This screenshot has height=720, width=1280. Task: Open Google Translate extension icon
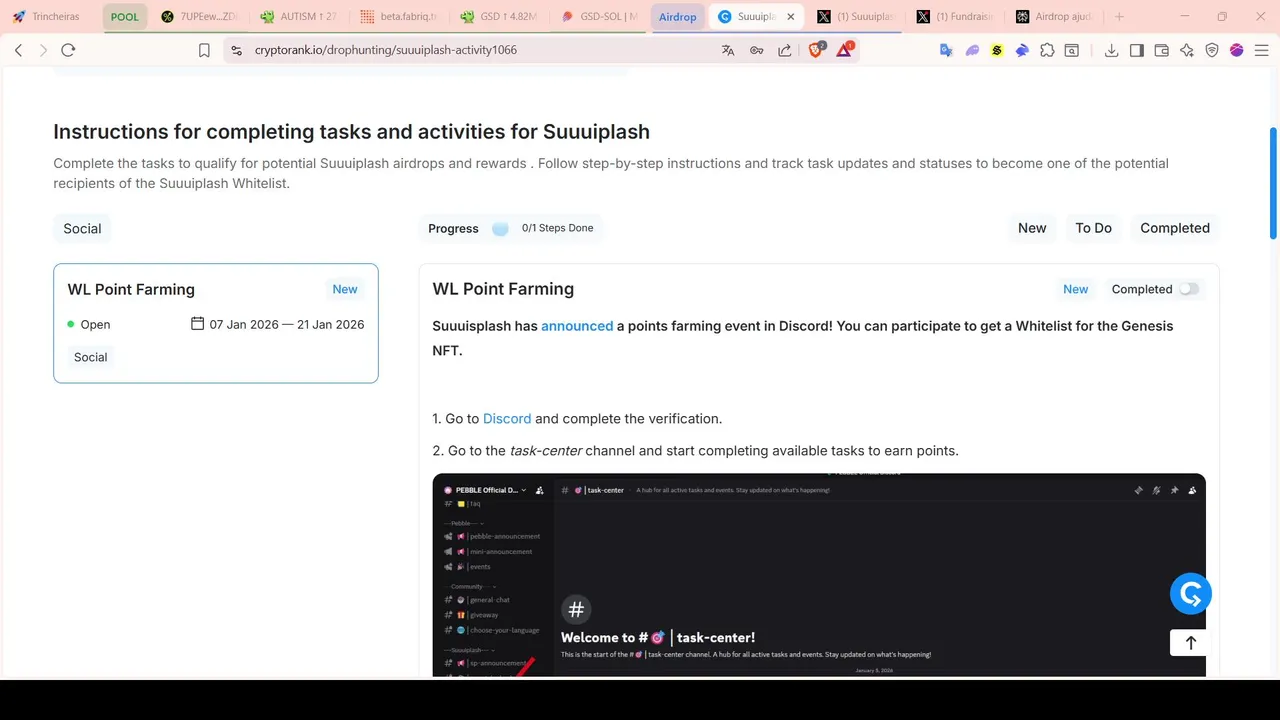(946, 50)
